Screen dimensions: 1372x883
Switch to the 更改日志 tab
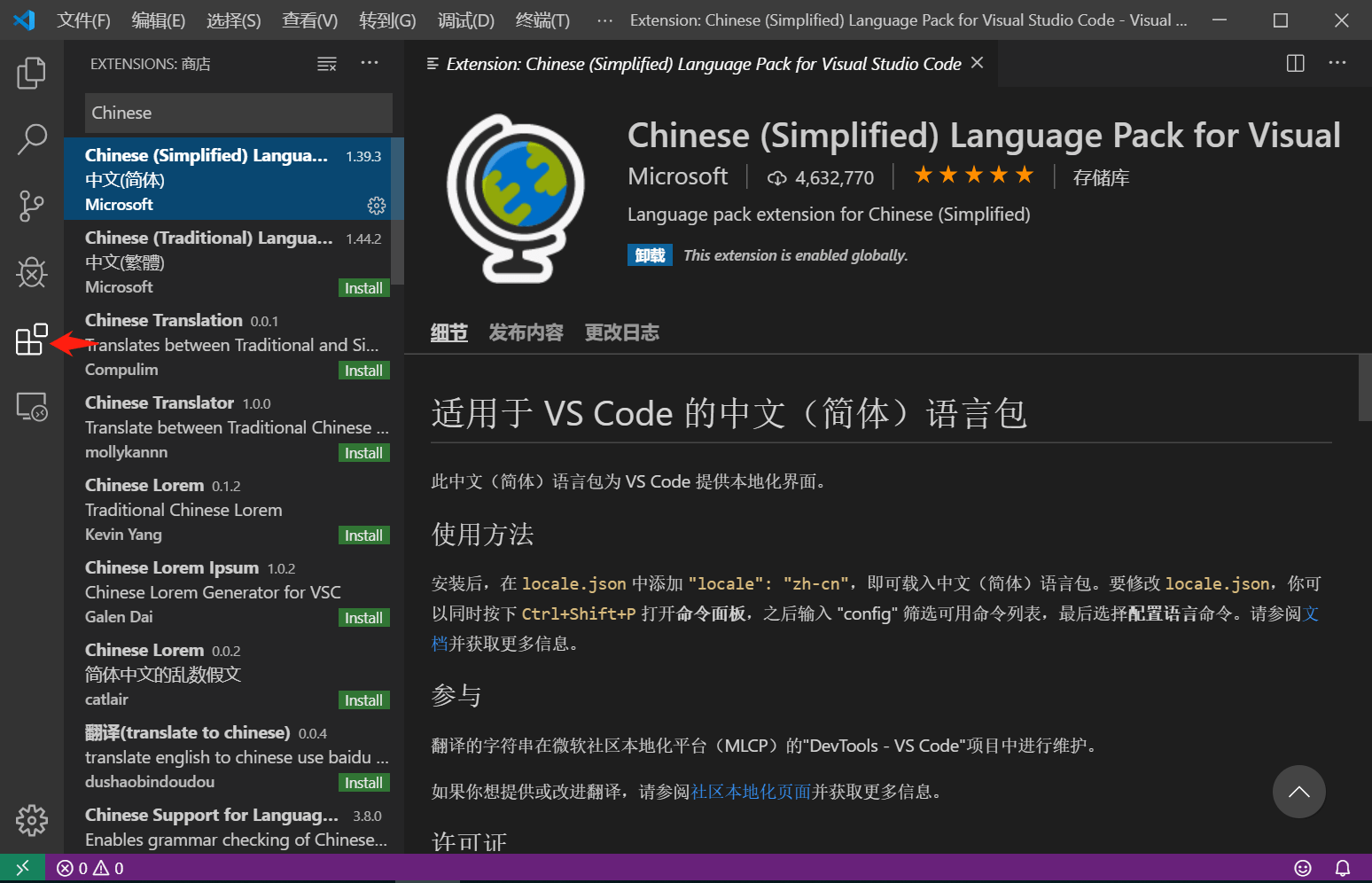point(621,332)
